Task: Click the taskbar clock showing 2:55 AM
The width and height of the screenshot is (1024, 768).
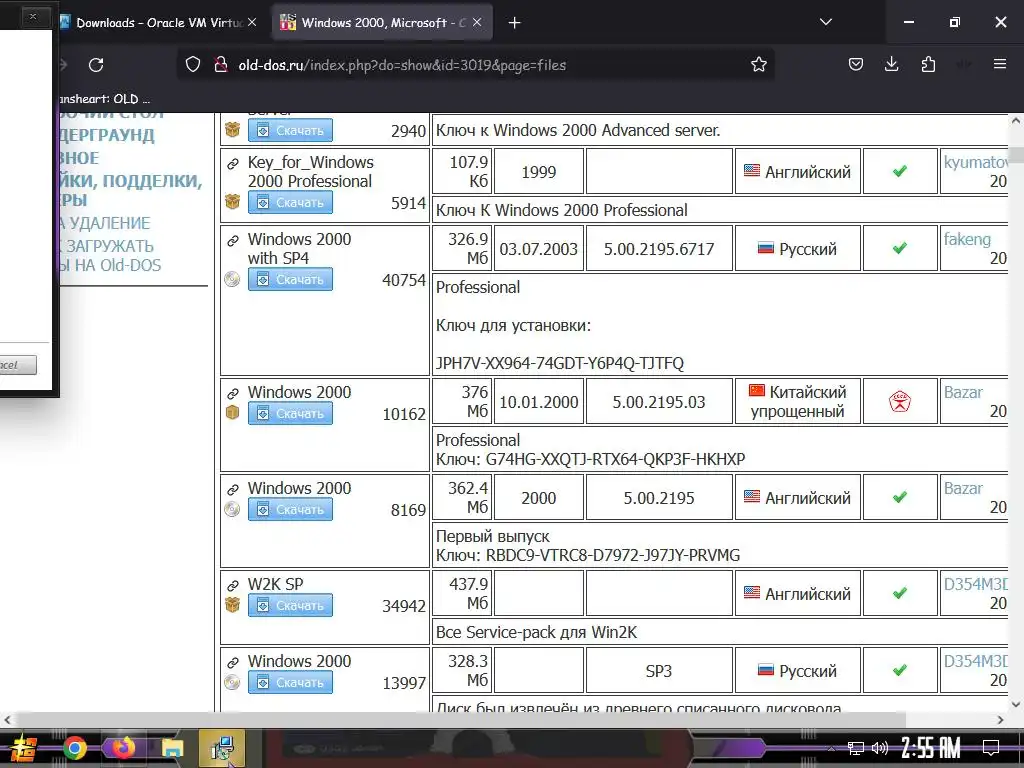Action: point(931,748)
